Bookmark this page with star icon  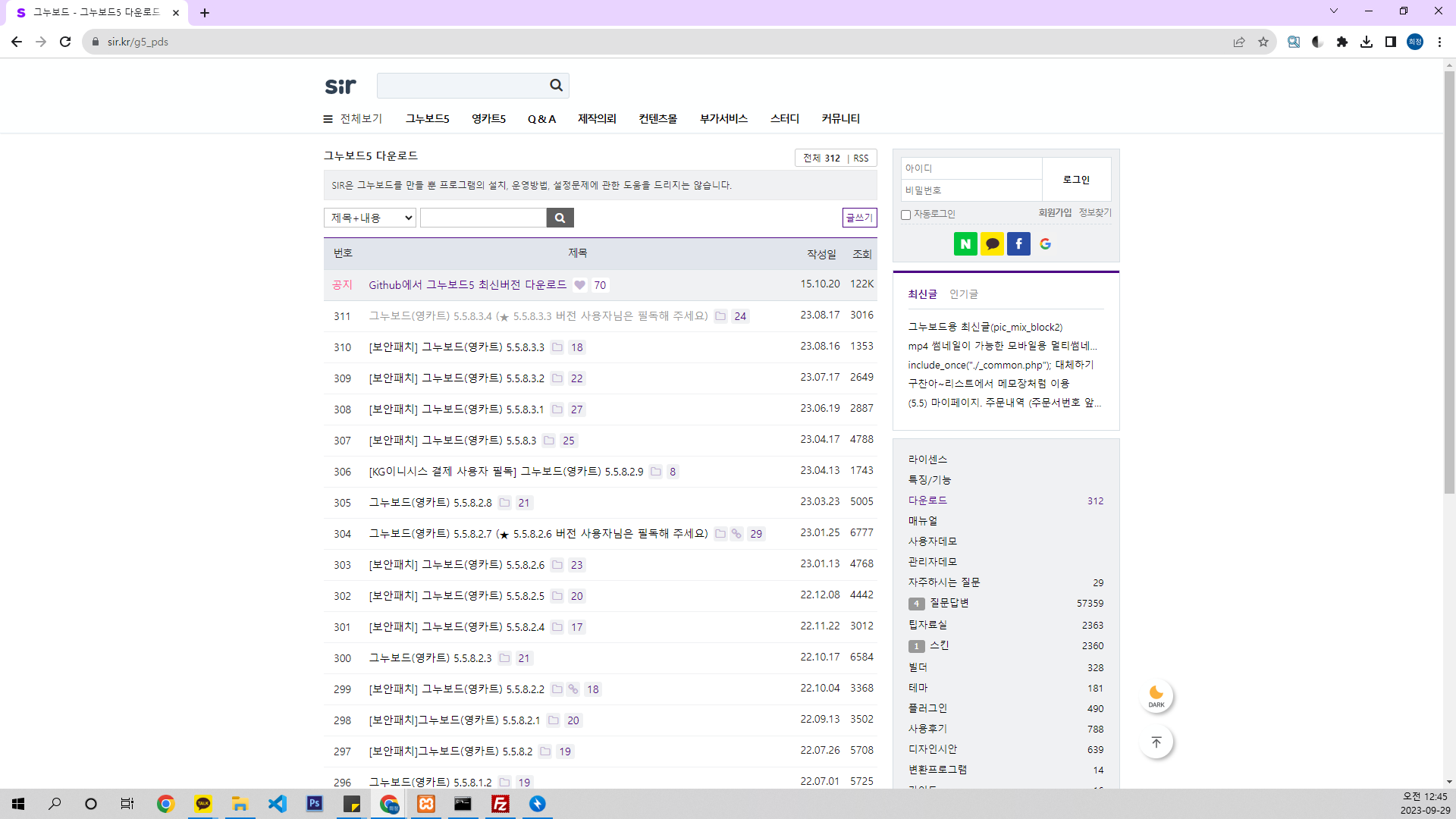1263,42
